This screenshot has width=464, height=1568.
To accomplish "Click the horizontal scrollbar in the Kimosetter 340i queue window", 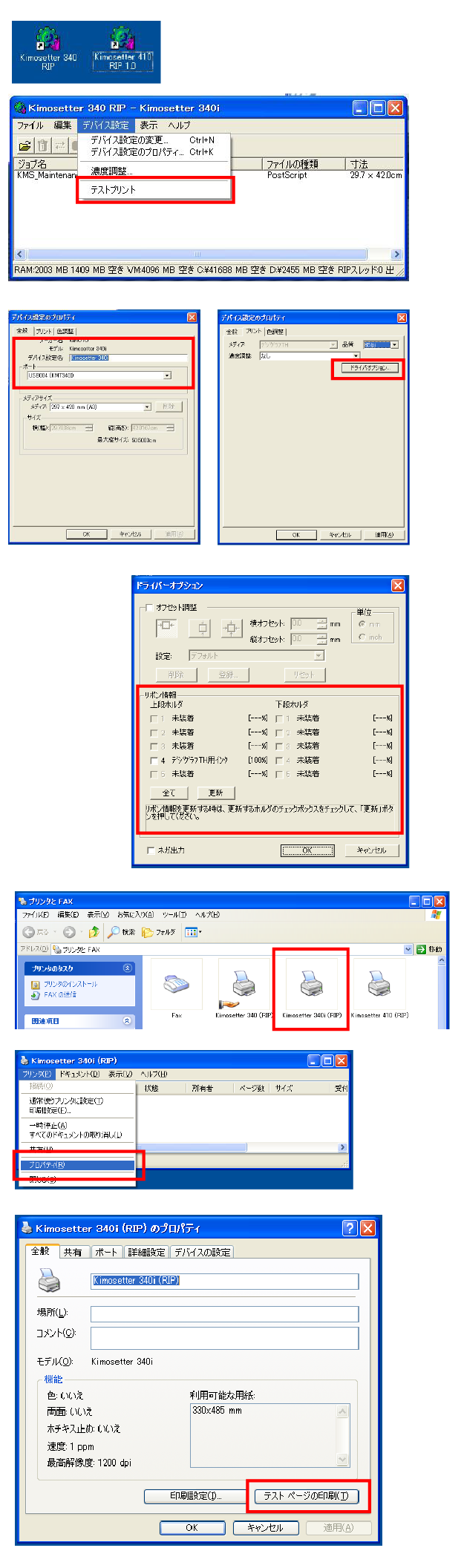I will pos(241,1147).
